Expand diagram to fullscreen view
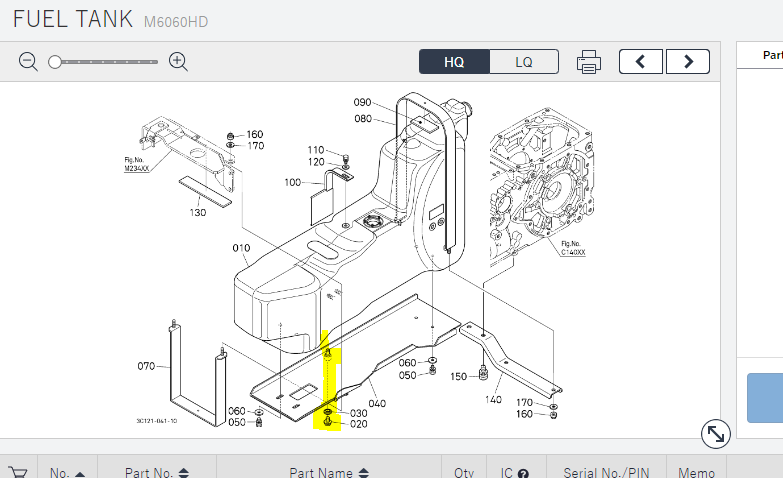783x478 pixels. [716, 434]
